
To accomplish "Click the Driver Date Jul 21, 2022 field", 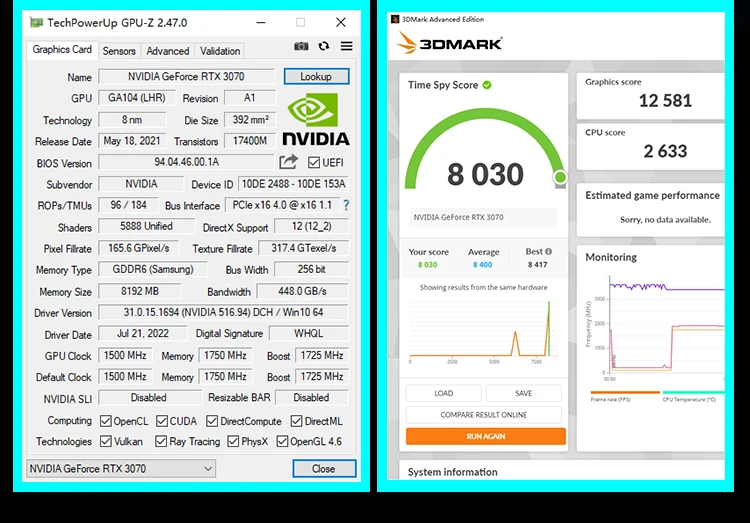I will (143, 334).
